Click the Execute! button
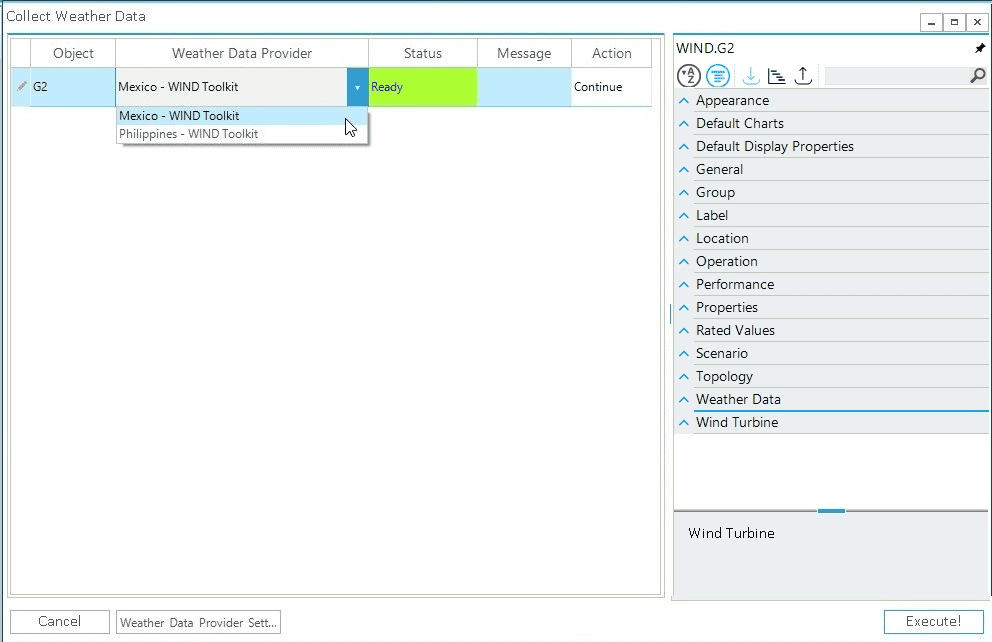Viewport: 992px width, 642px height. [934, 621]
